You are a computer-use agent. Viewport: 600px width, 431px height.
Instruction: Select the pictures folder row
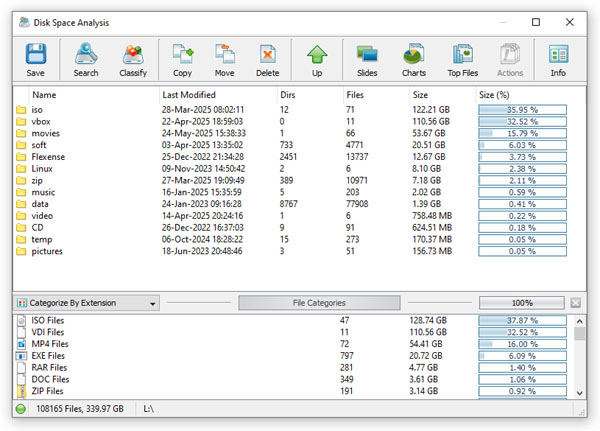(292, 251)
